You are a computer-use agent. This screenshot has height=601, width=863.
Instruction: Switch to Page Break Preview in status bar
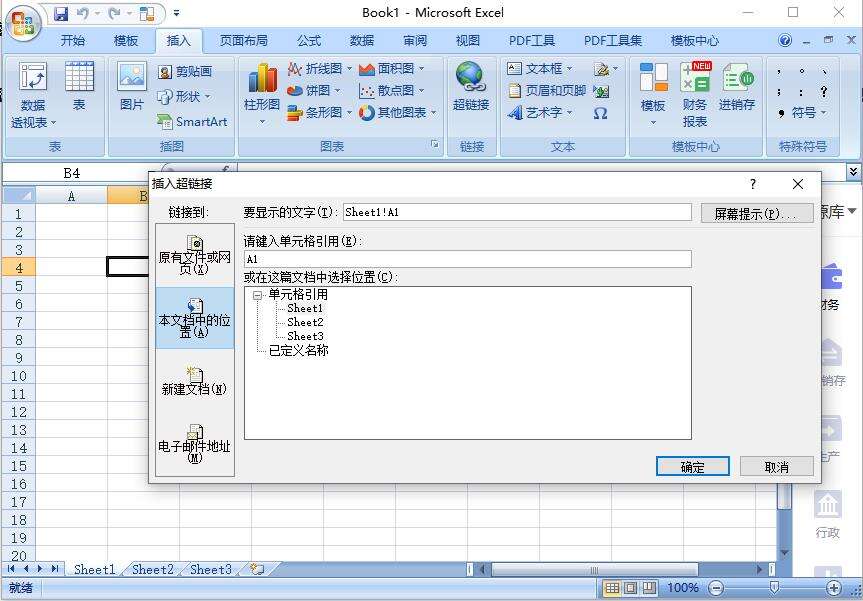tap(649, 588)
